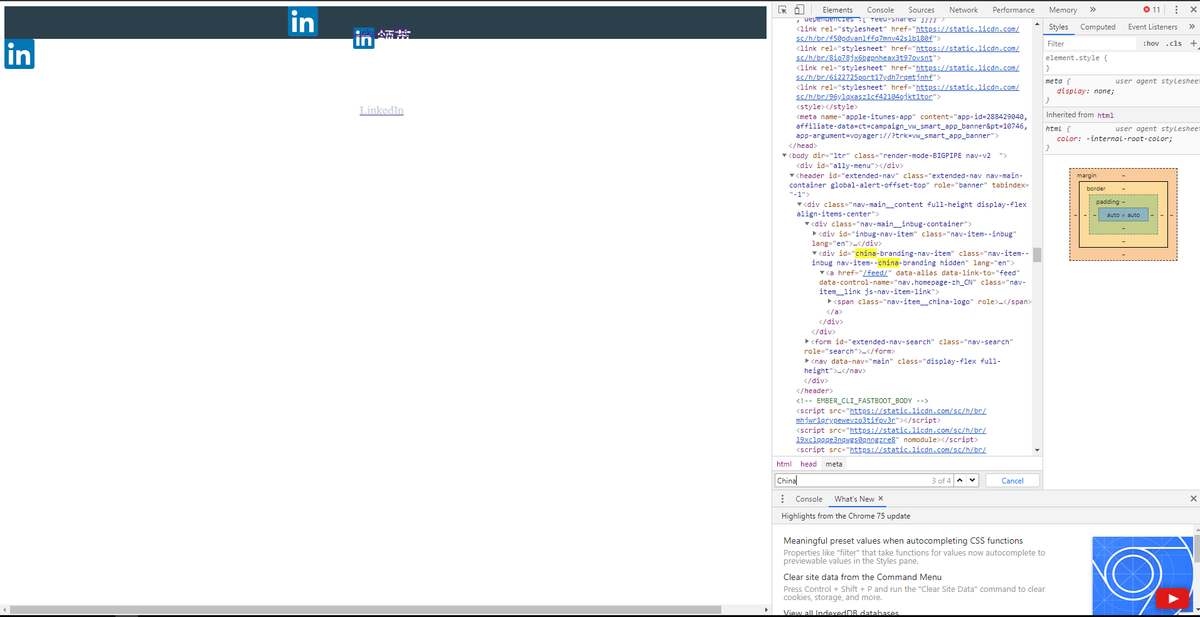Collapse the header extended-nav node

coord(792,176)
